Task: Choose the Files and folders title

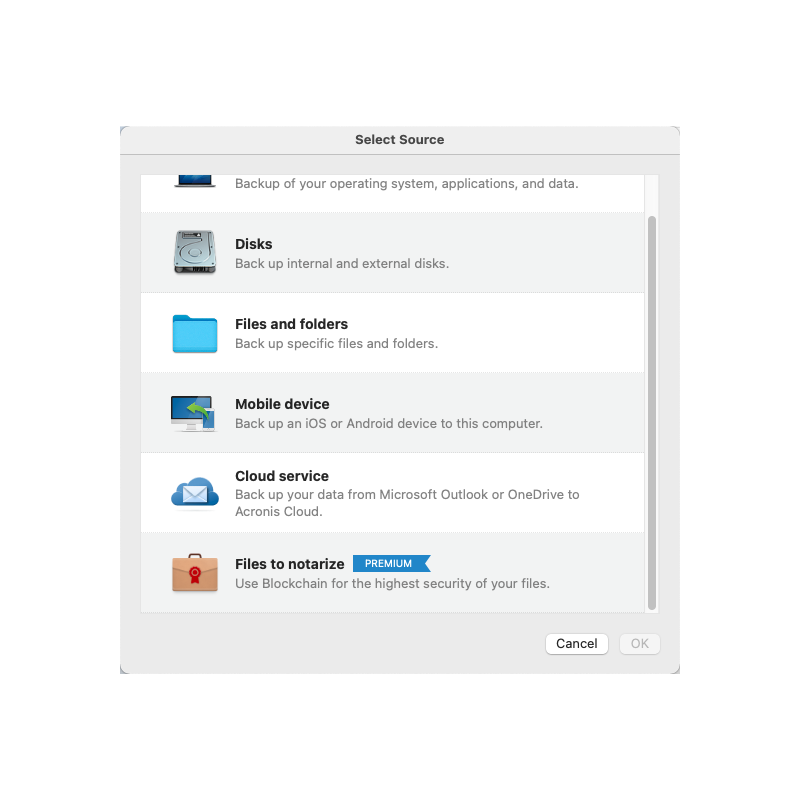Action: click(291, 324)
